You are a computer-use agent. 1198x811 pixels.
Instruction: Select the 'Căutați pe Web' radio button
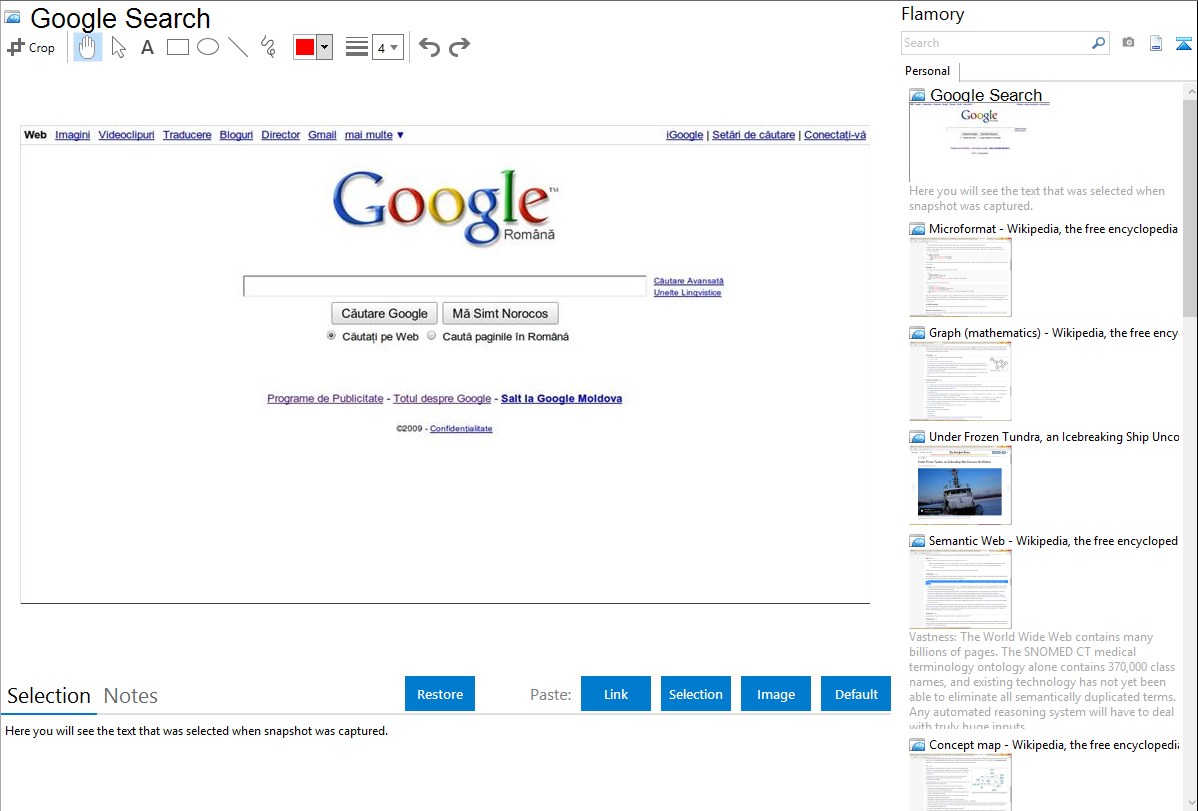[x=331, y=336]
